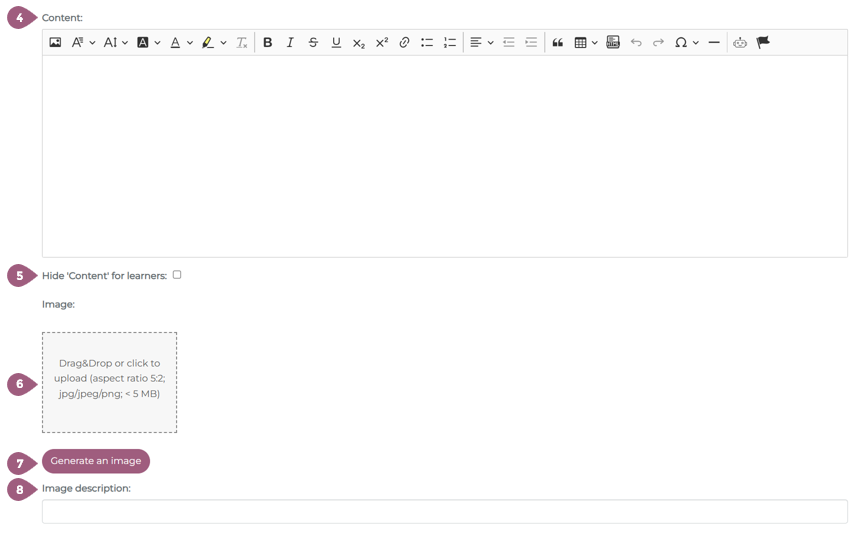The width and height of the screenshot is (858, 538).
Task: Open the insert table dropdown
Action: tap(594, 43)
